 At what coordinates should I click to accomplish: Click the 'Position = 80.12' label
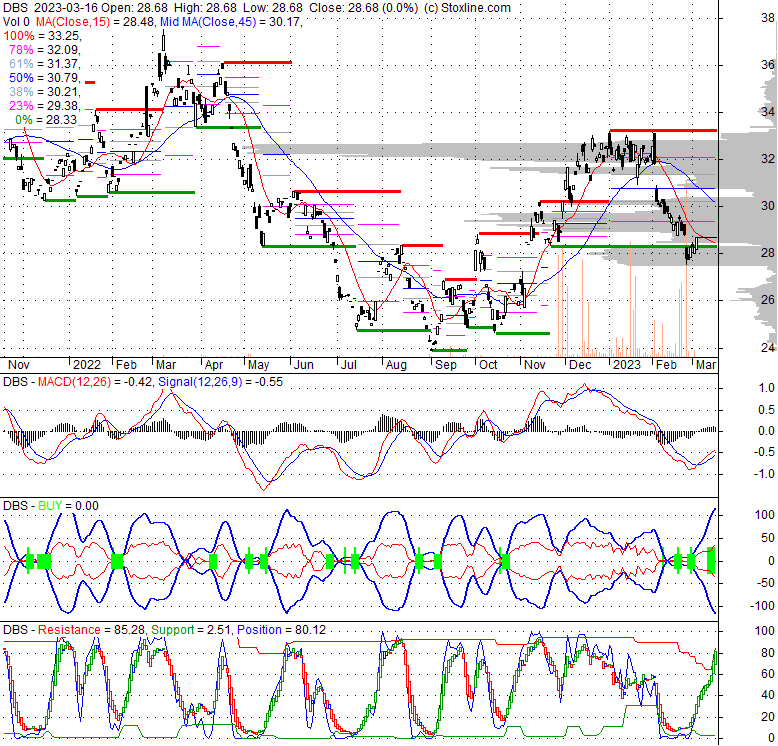tap(281, 629)
